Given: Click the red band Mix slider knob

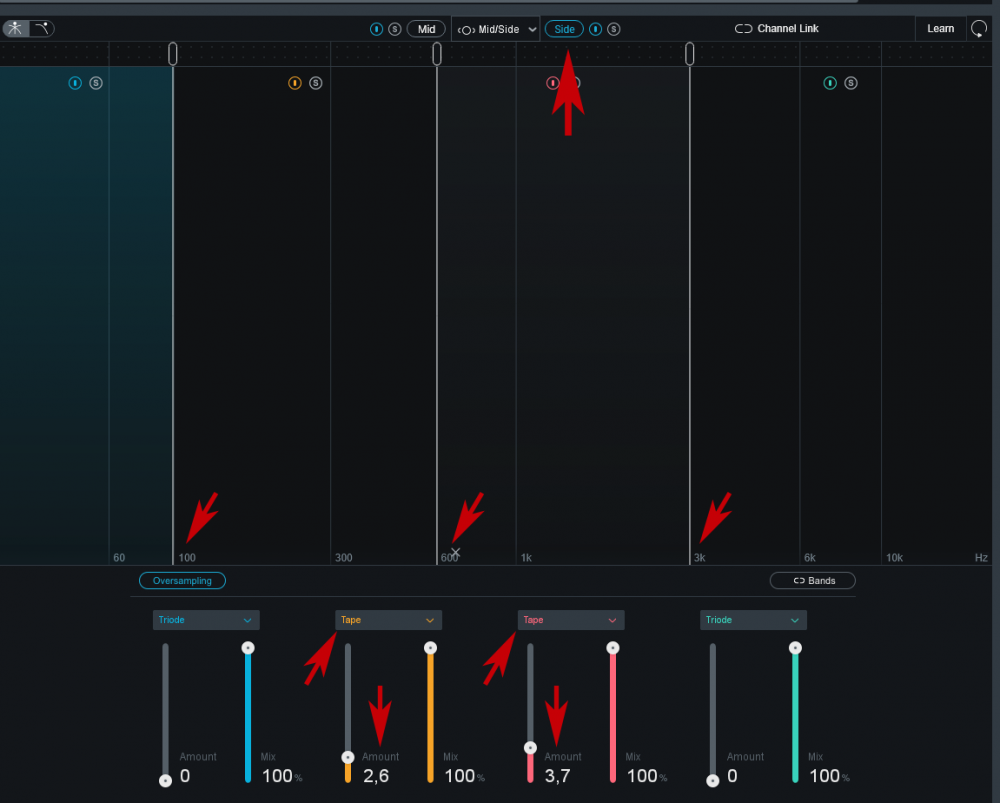Looking at the screenshot, I should tap(613, 648).
